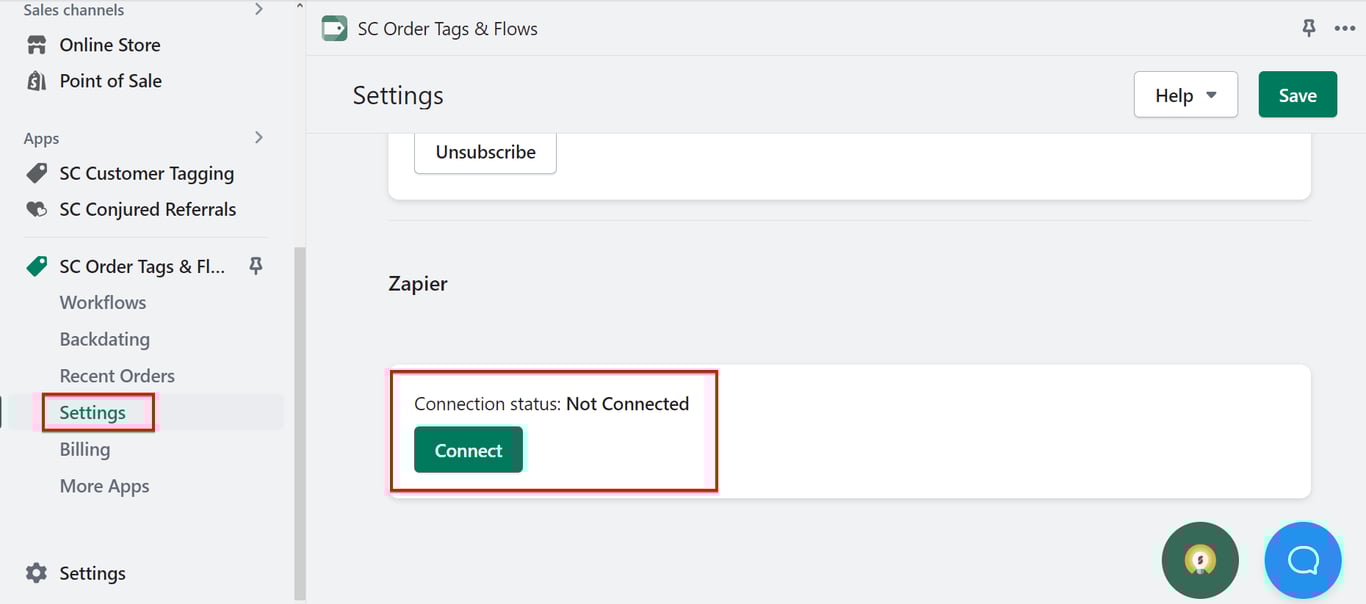This screenshot has width=1366, height=604.
Task: Go to Backdating page
Action: point(105,339)
